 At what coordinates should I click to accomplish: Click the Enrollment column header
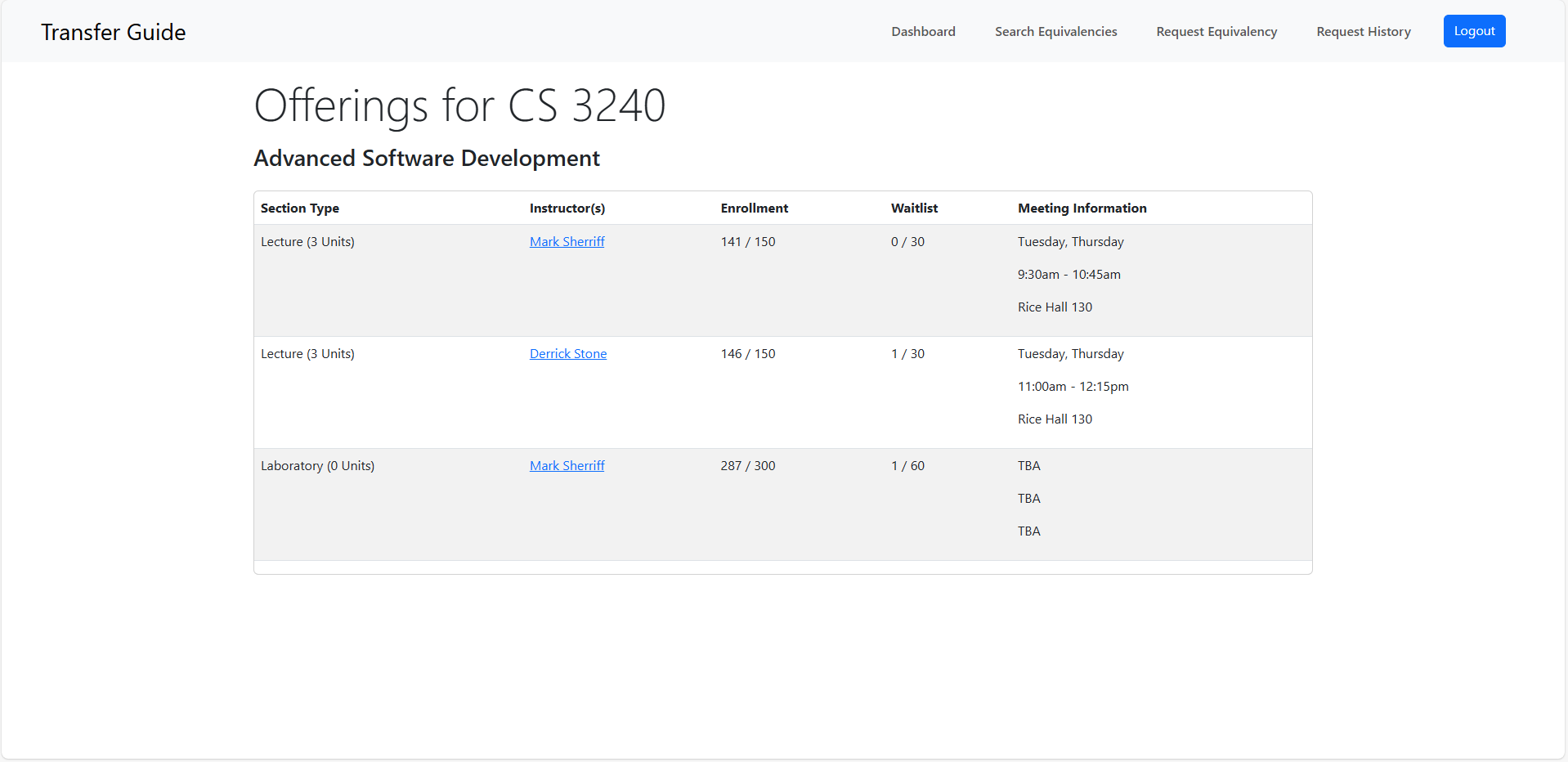click(x=754, y=208)
